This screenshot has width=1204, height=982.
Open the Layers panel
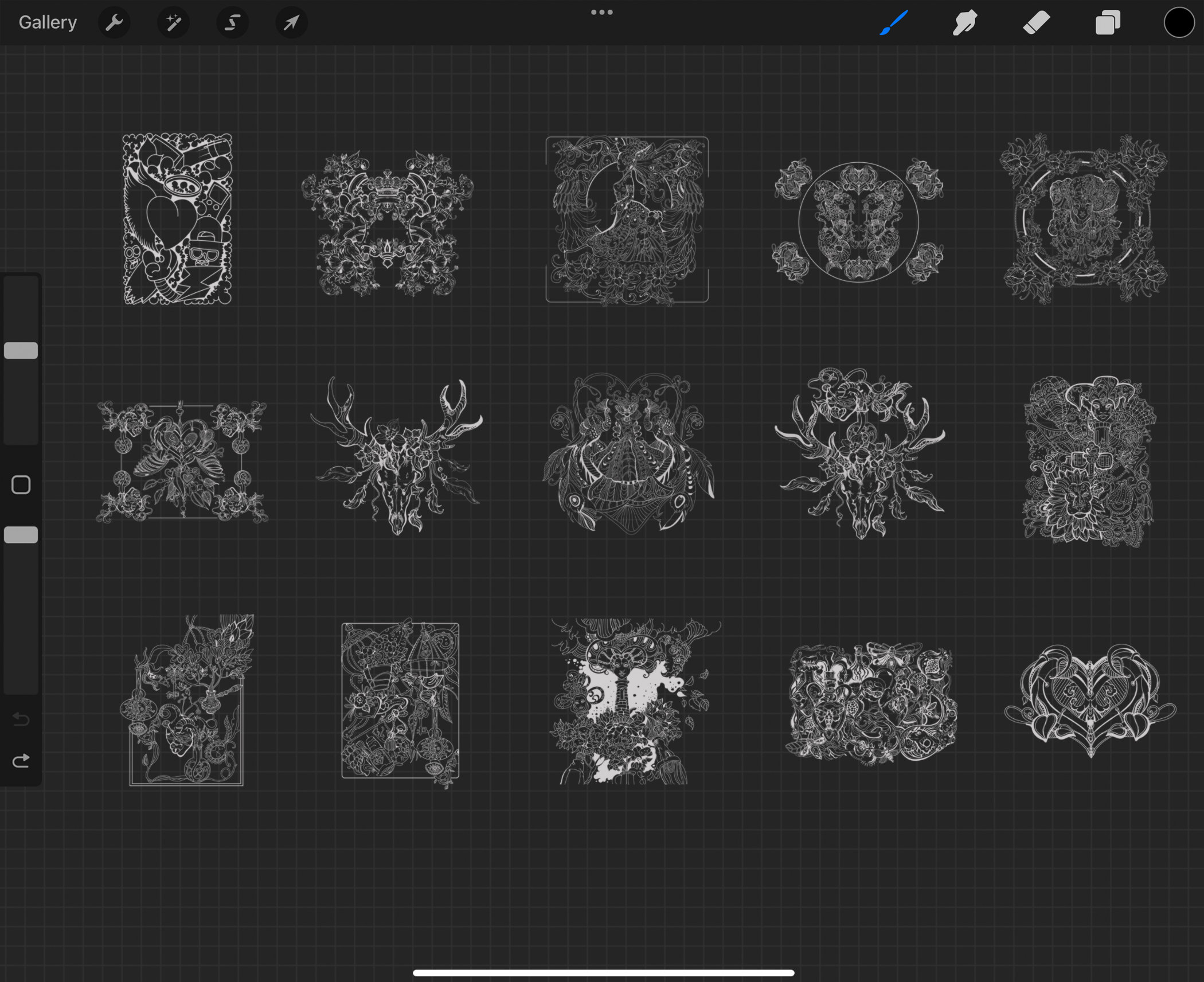tap(1108, 23)
